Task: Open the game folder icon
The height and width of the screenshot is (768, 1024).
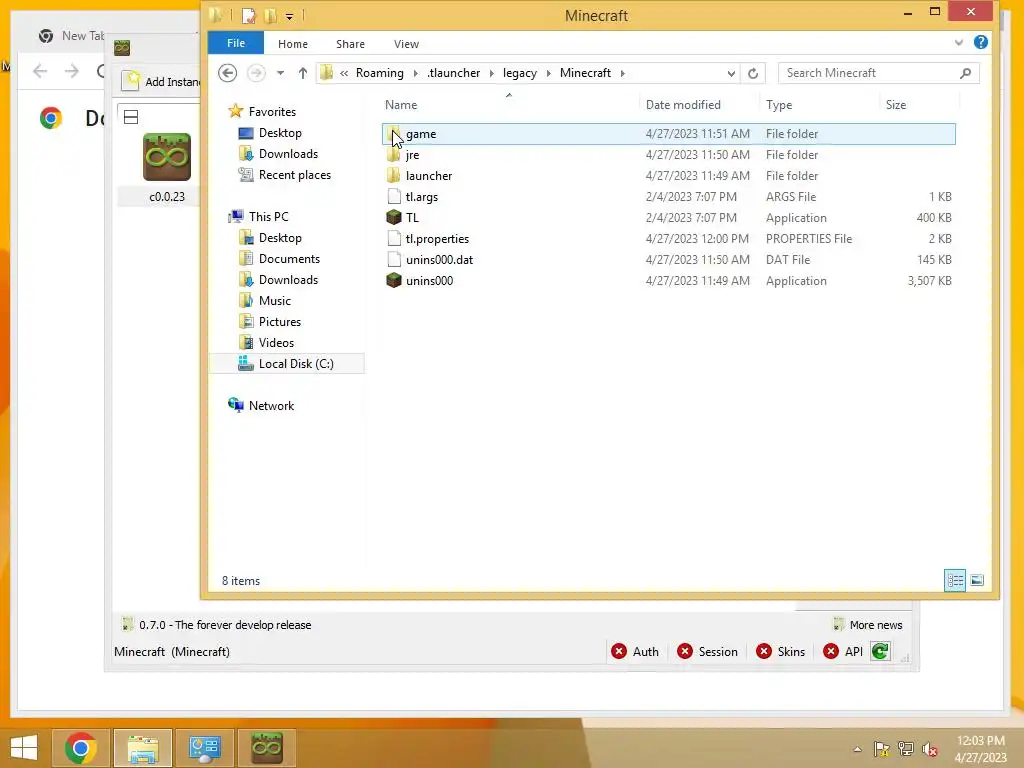Action: point(394,134)
